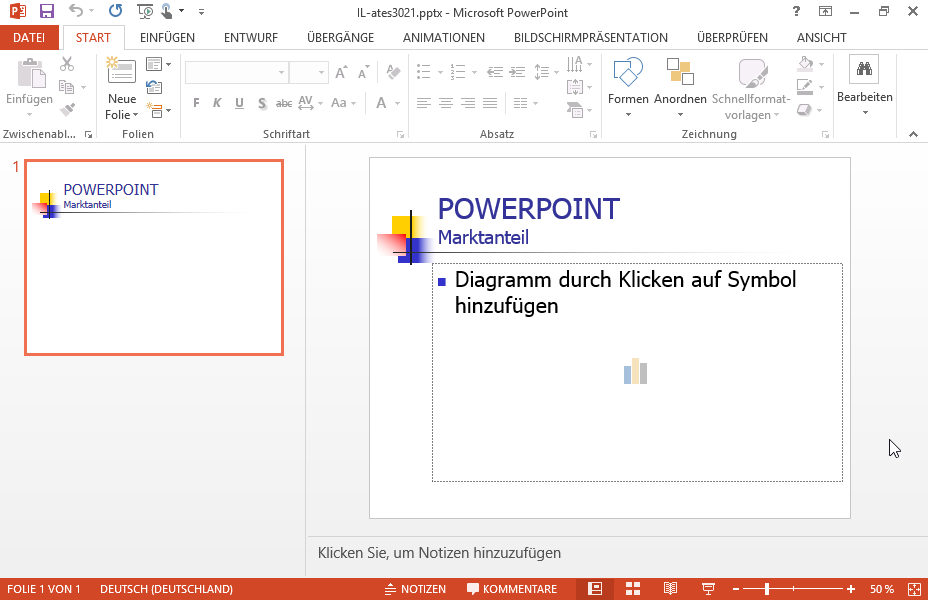Reset slide layout icon

click(154, 87)
